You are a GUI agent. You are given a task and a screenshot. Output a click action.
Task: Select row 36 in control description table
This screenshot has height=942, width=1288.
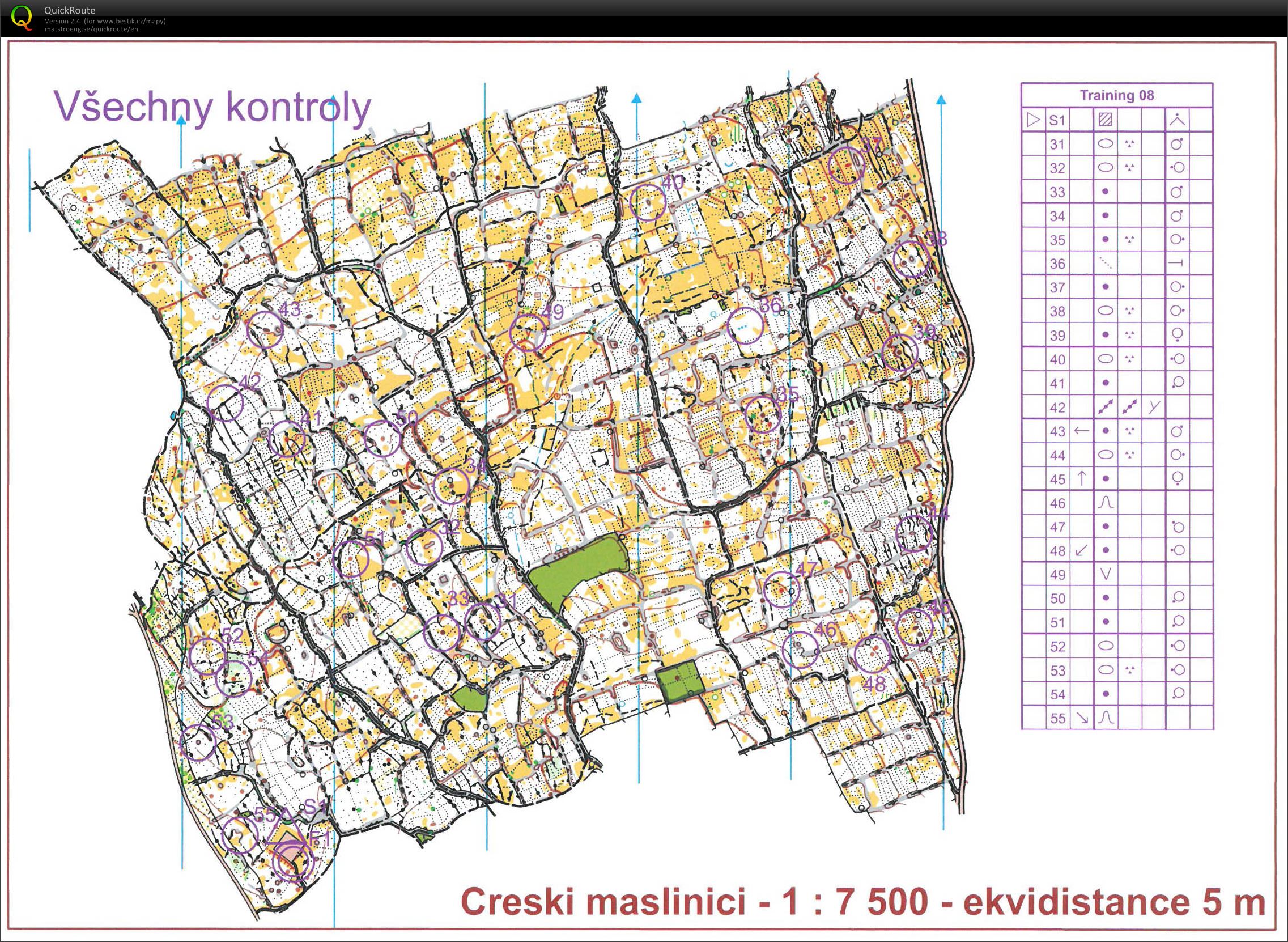click(1116, 263)
